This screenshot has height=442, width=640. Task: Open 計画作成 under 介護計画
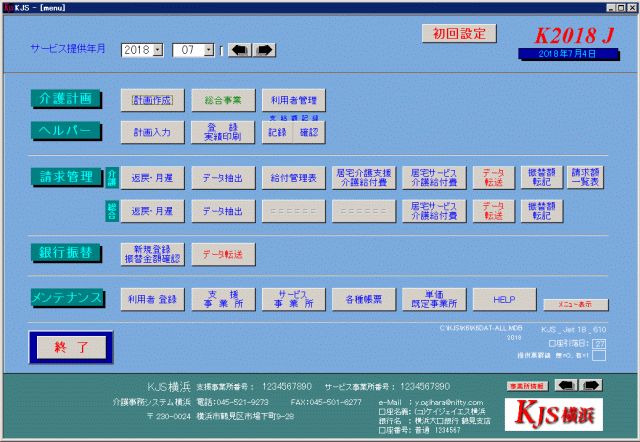coord(147,100)
